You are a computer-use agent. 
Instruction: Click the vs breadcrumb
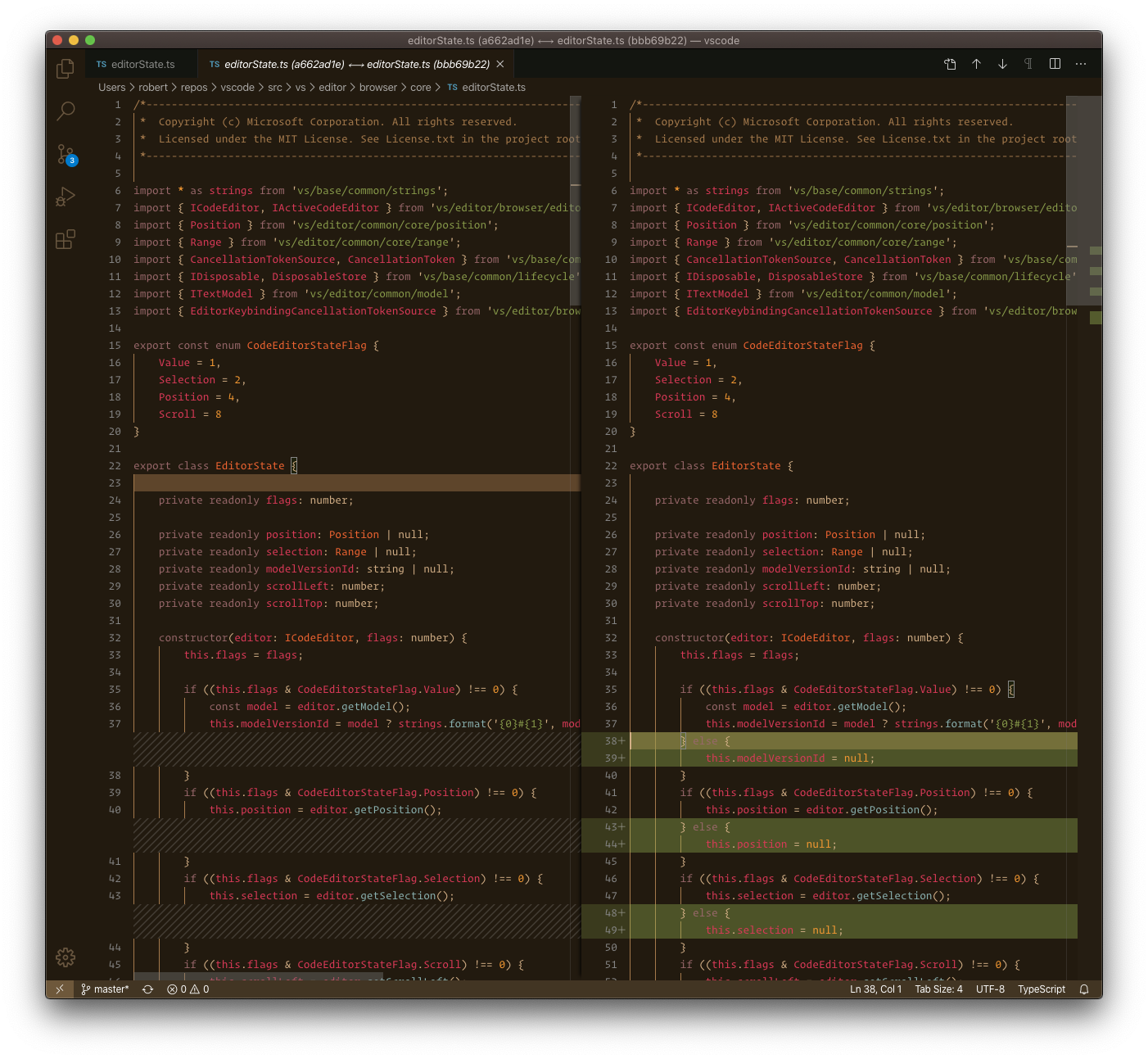pyautogui.click(x=301, y=87)
